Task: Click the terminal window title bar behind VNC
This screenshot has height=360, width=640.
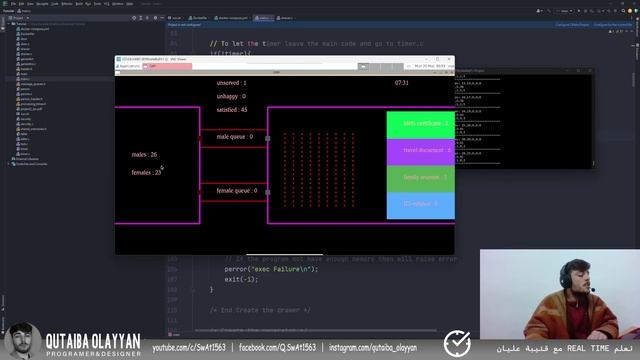Action: click(524, 71)
